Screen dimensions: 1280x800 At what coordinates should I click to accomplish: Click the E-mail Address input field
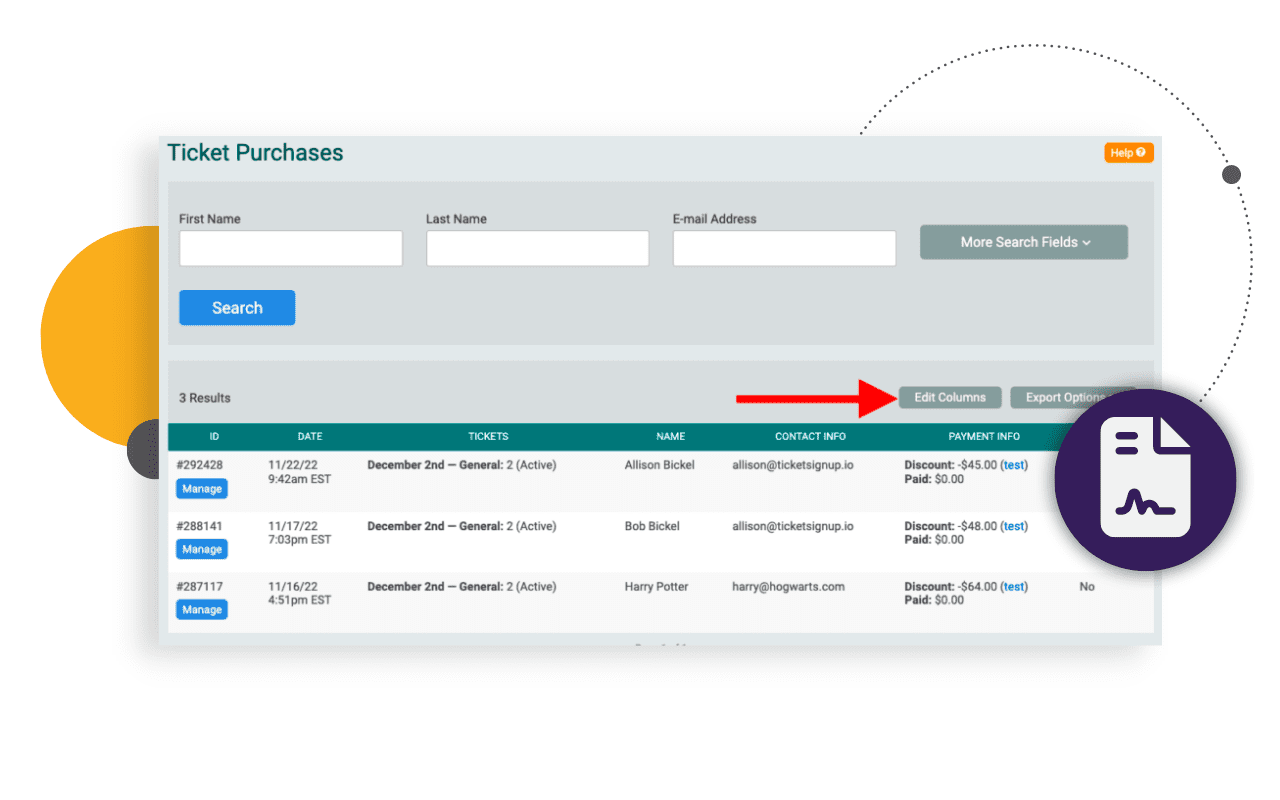coord(784,248)
